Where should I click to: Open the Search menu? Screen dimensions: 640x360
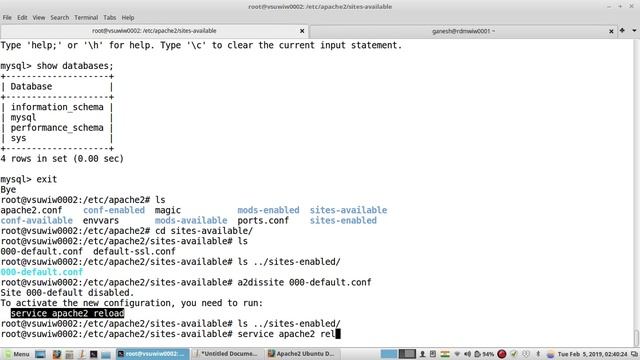[60, 18]
